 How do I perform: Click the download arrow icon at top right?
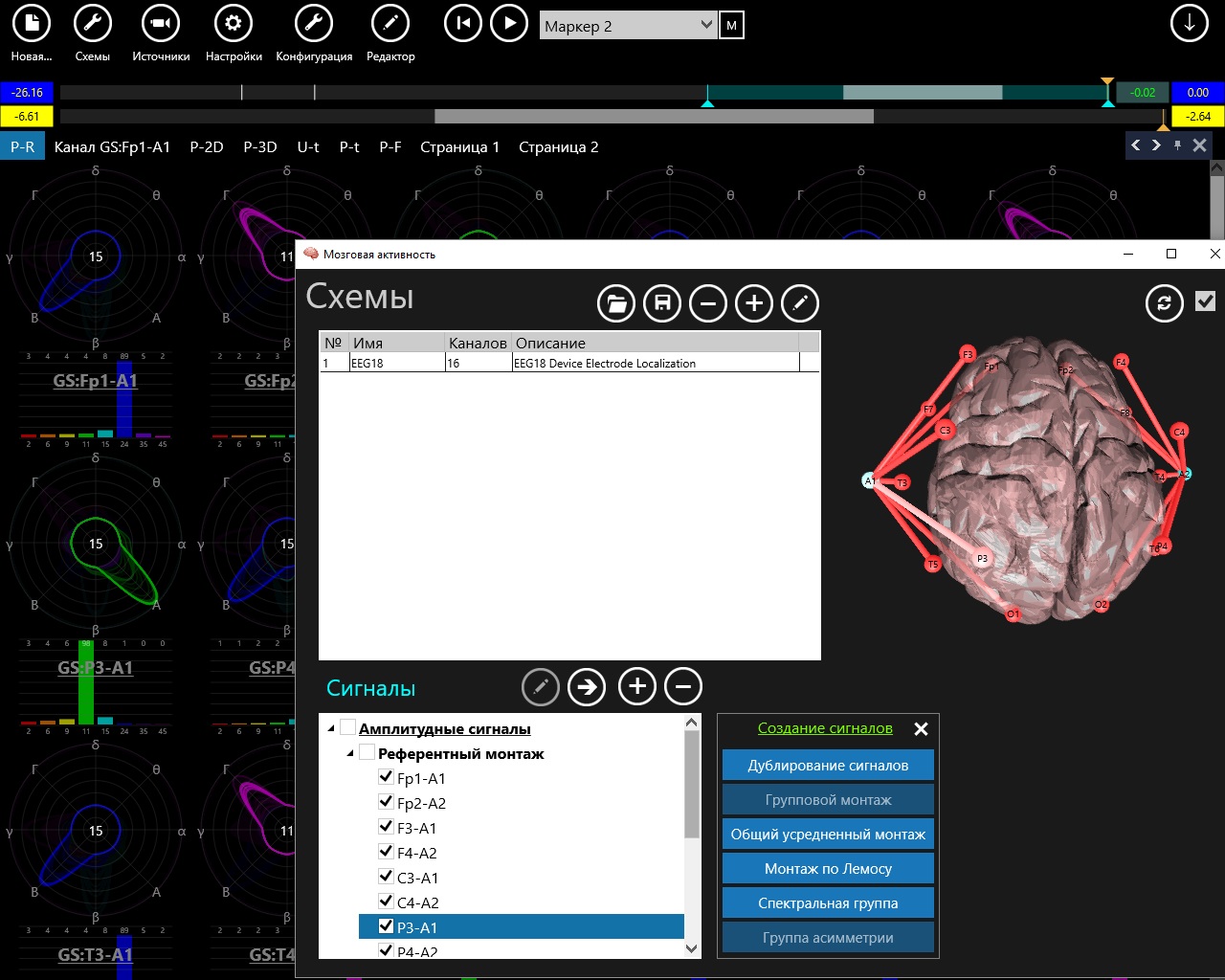[1190, 23]
